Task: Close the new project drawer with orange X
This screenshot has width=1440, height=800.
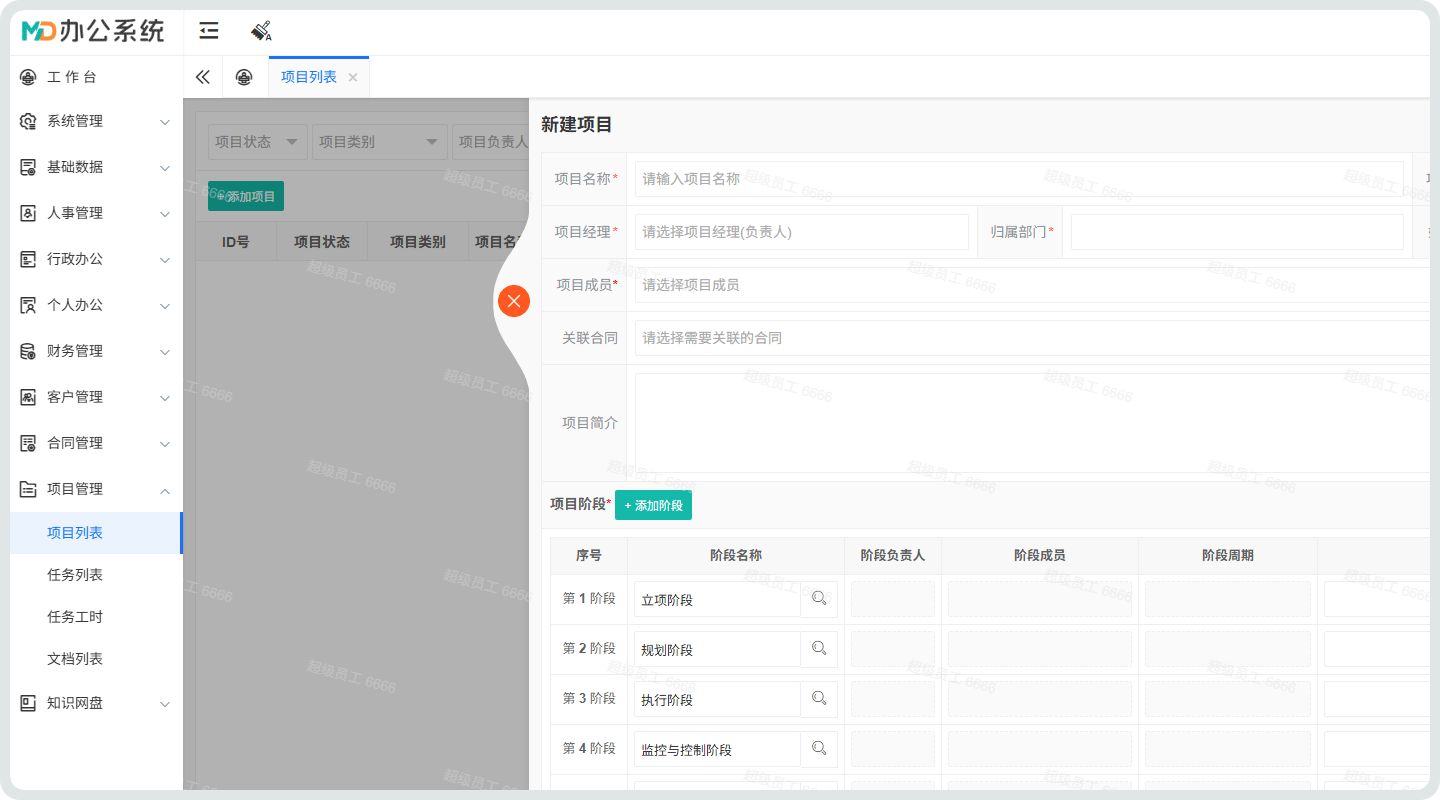Action: coord(514,301)
